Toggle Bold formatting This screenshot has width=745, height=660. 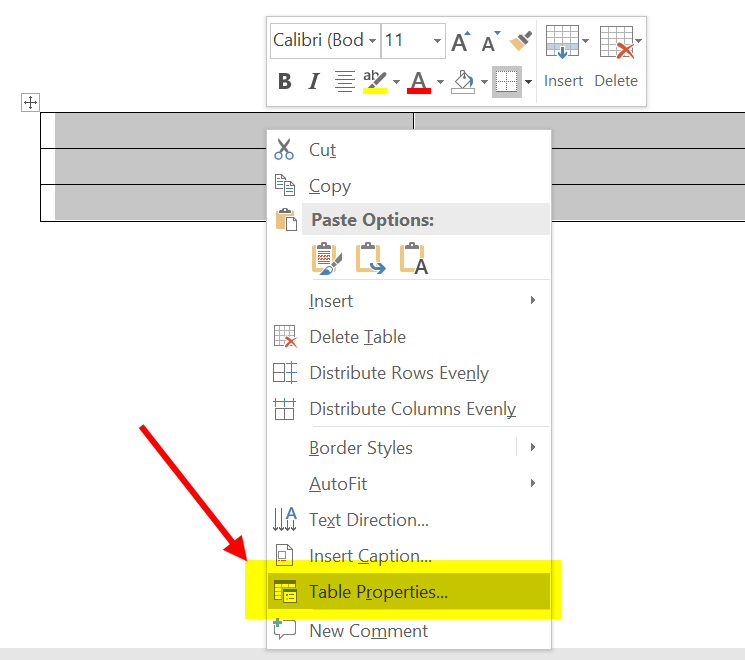tap(284, 82)
